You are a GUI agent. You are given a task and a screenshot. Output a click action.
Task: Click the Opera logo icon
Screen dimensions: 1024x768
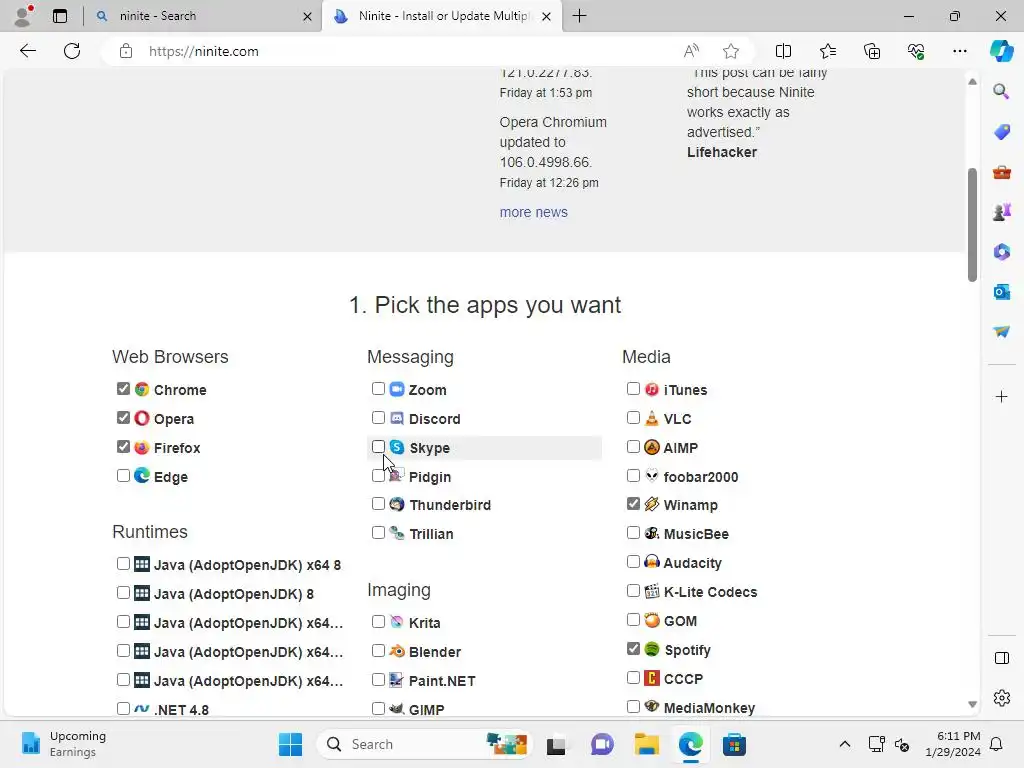click(x=142, y=418)
